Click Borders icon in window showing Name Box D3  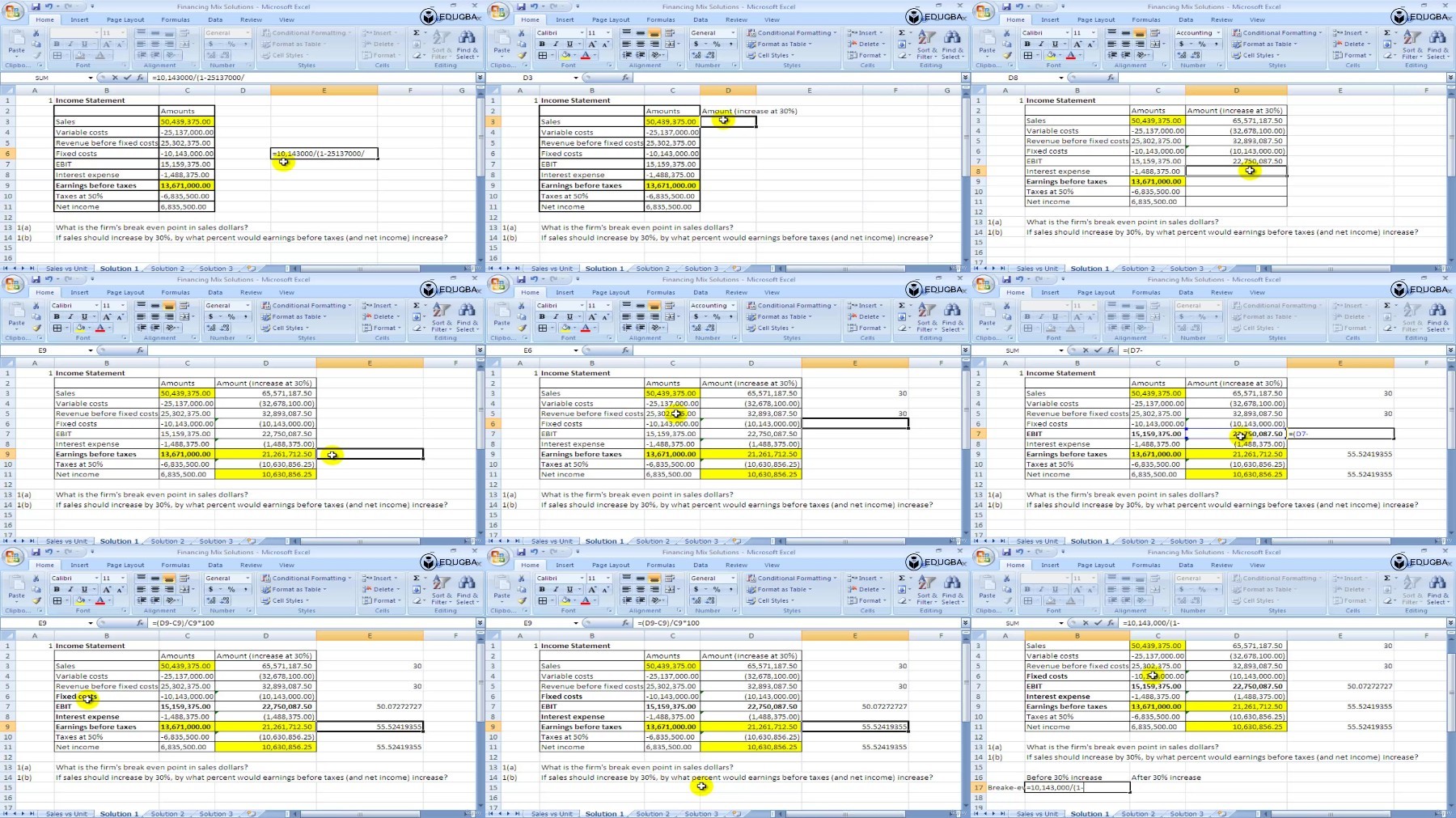[543, 56]
